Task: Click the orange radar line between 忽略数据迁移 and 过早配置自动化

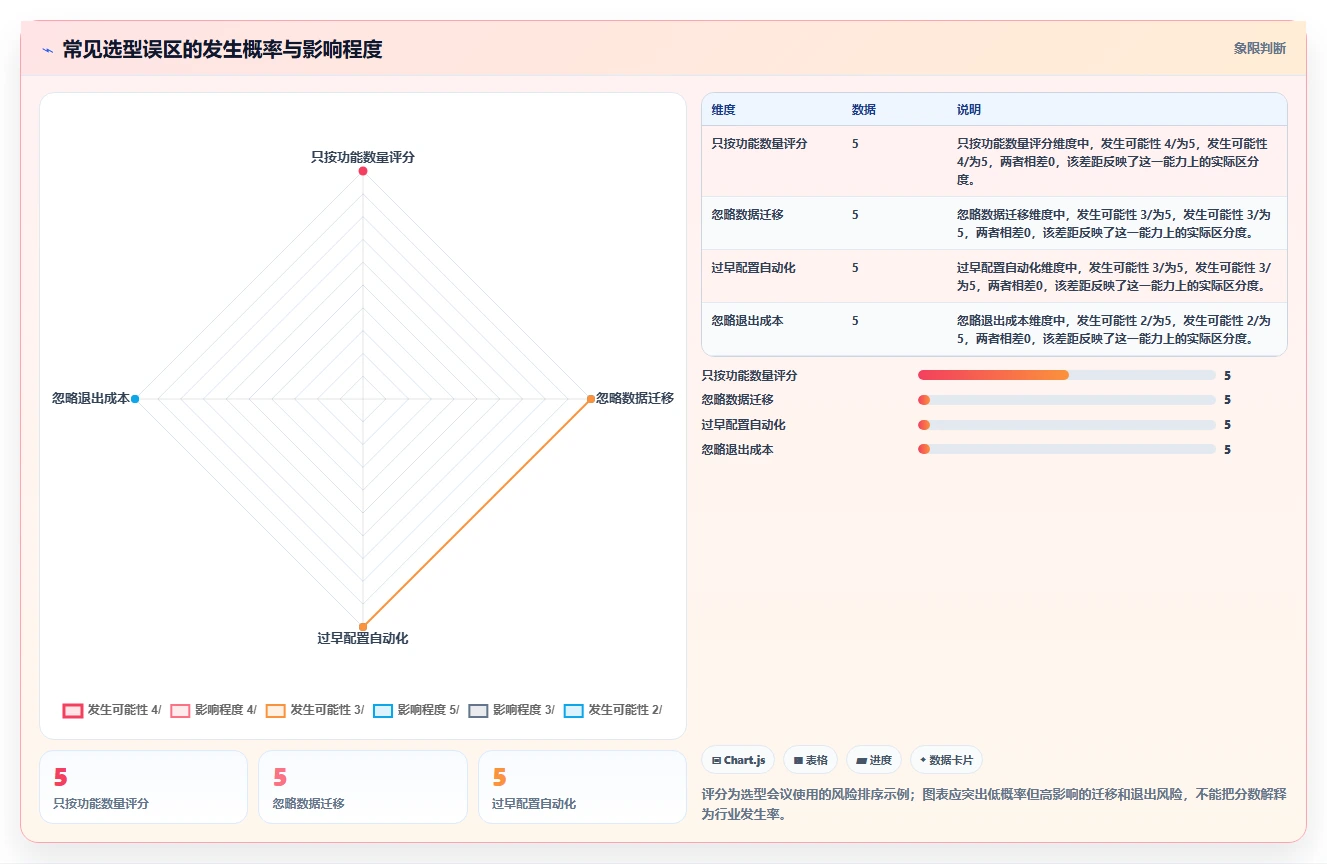Action: tap(477, 513)
